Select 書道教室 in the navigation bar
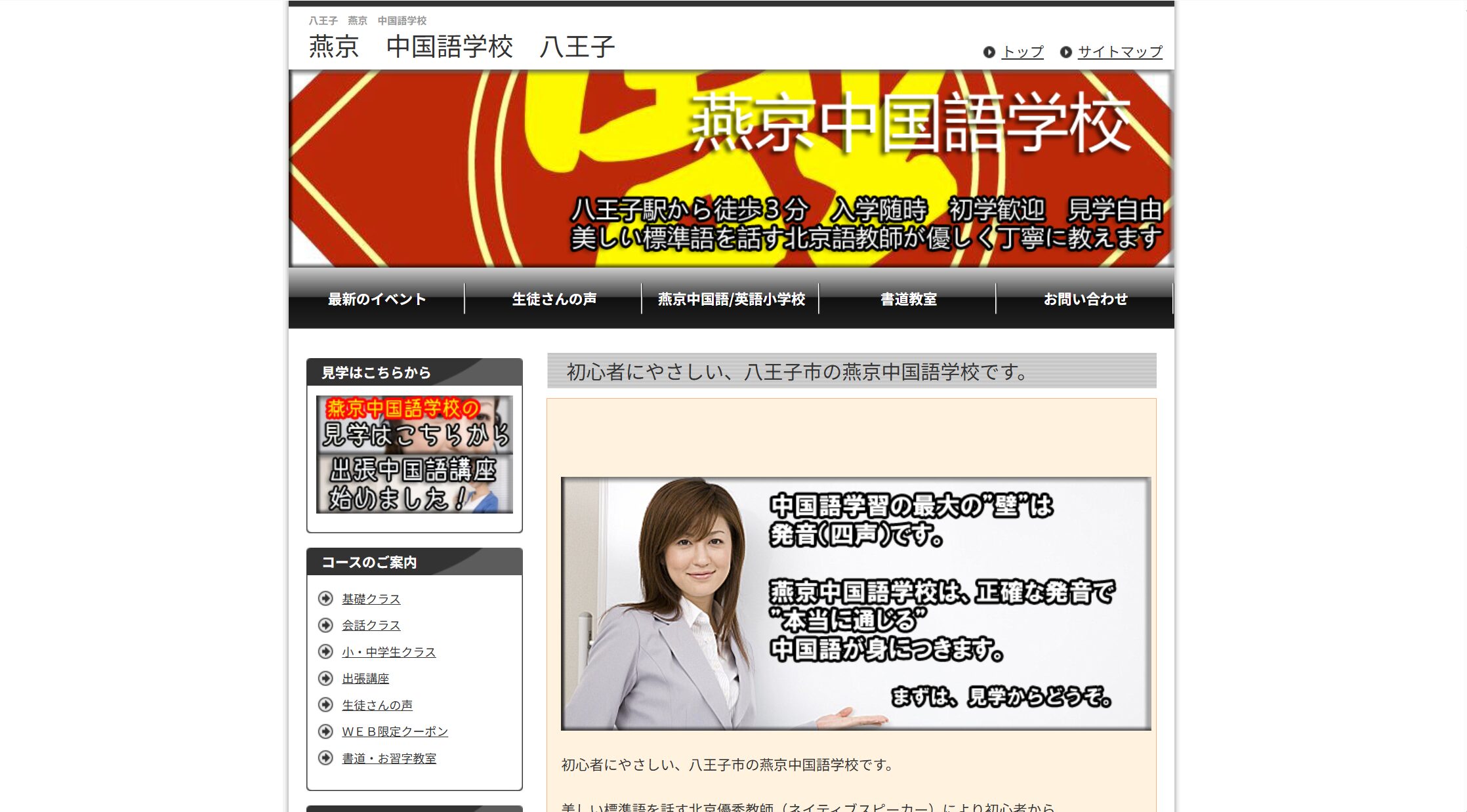The image size is (1467, 812). click(908, 299)
